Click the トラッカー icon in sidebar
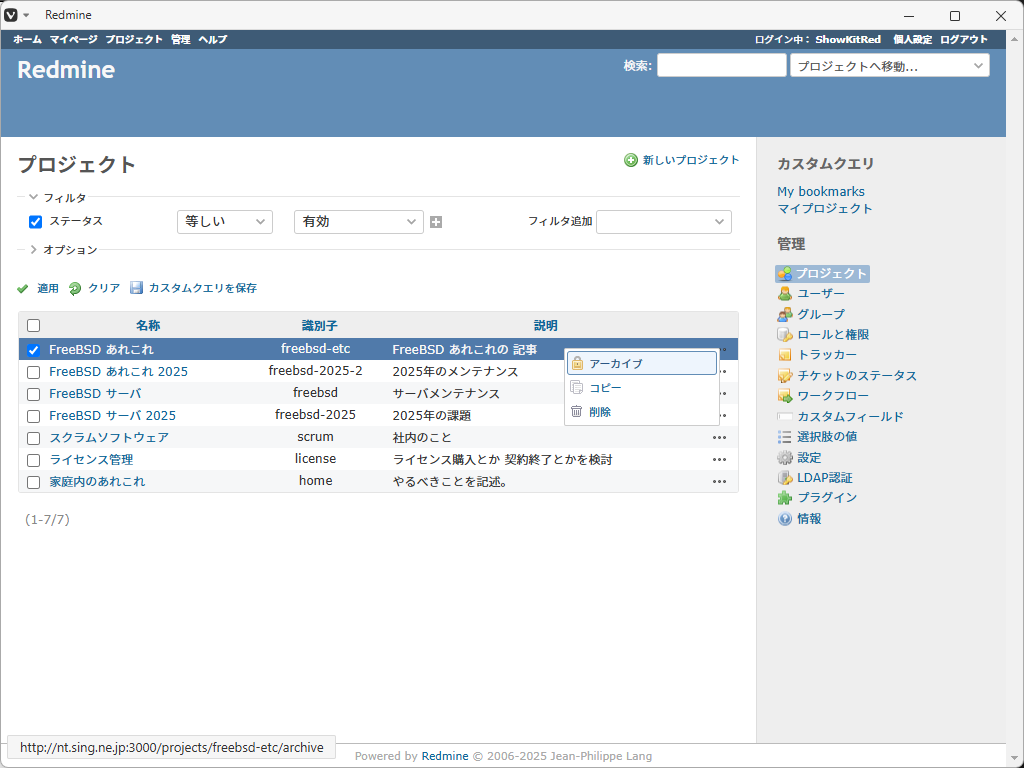This screenshot has width=1024, height=768. (x=784, y=355)
